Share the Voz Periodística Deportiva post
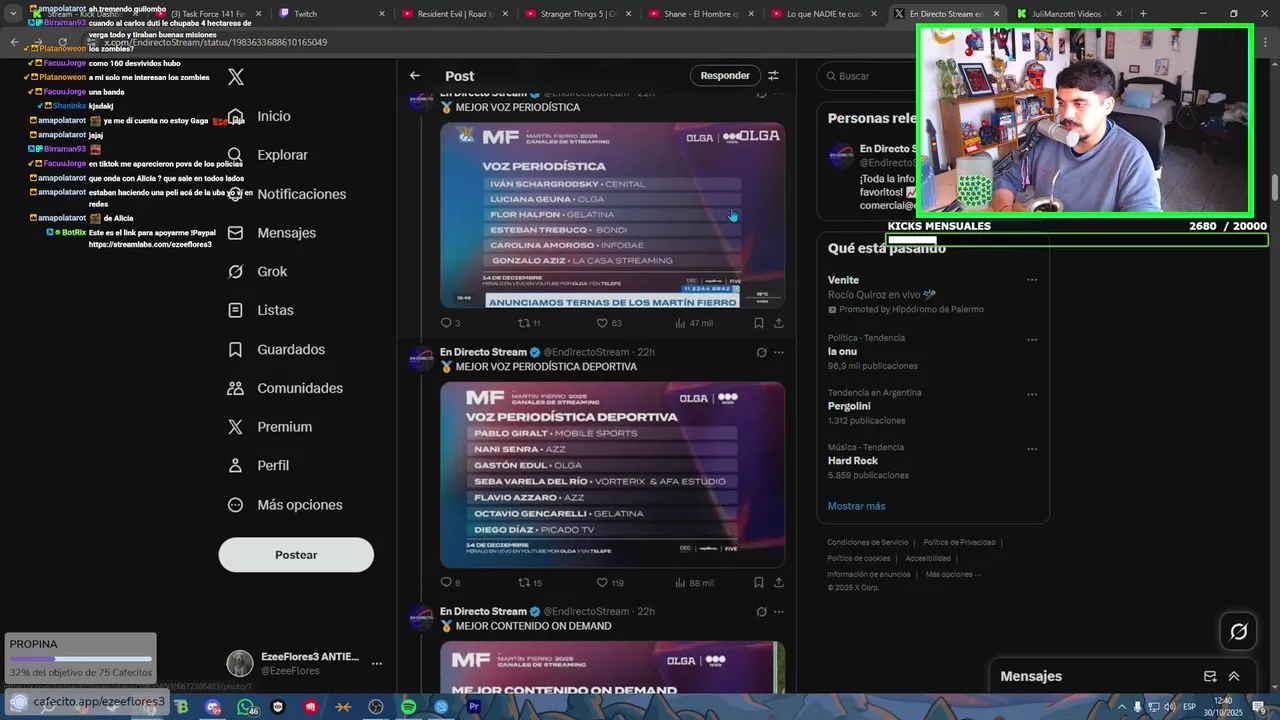Screen dimensions: 1280x720 tap(779, 583)
